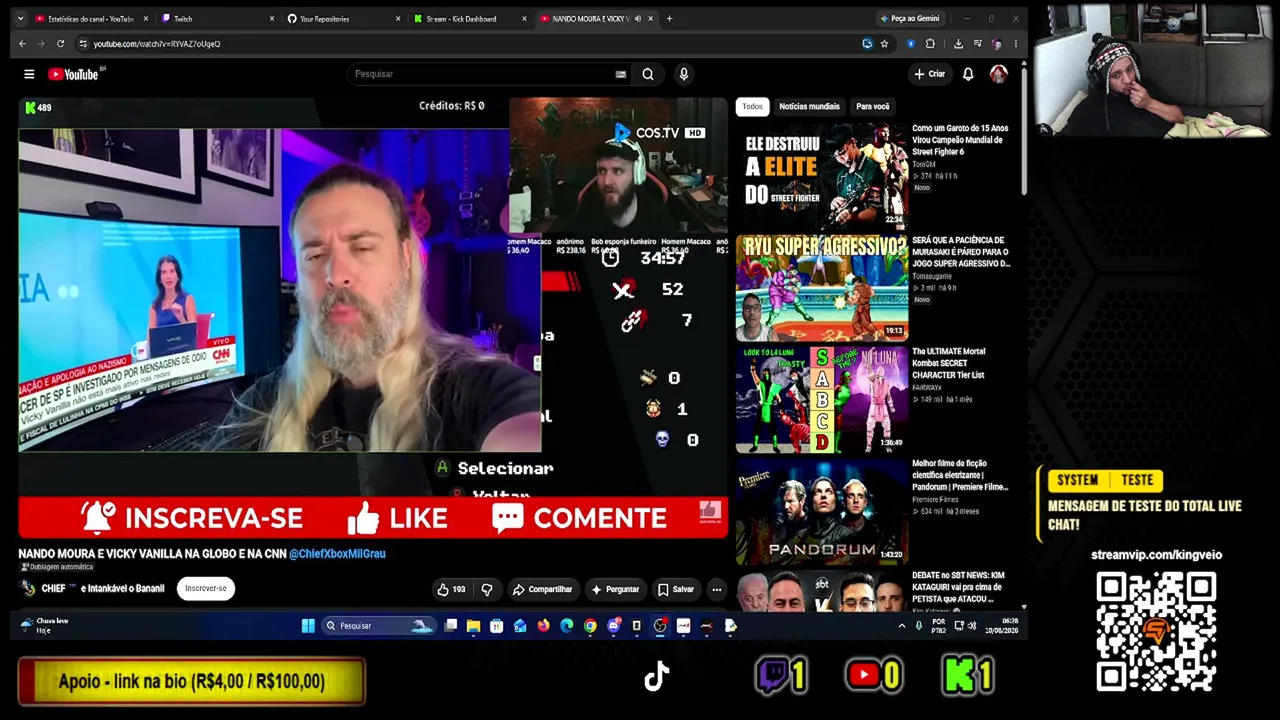Screen dimensions: 1280x720
Task: Open site information icon in address bar
Action: click(x=83, y=44)
